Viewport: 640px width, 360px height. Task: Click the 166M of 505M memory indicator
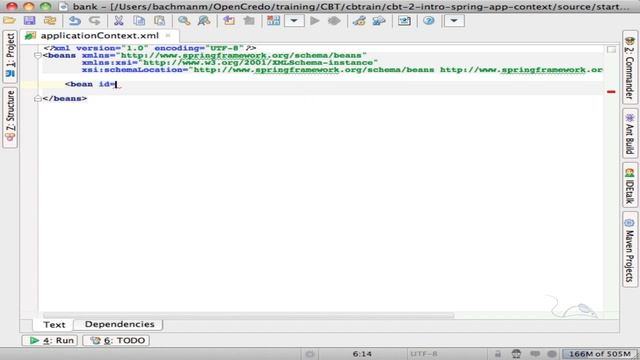pos(600,354)
